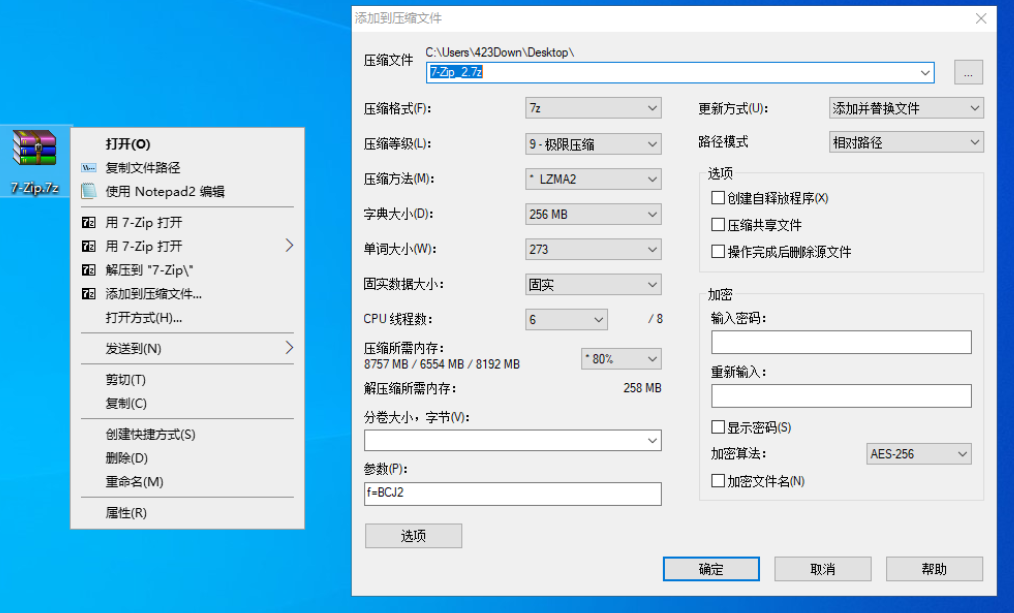Open the 单词大小 dropdown showing 273

[x=593, y=250]
